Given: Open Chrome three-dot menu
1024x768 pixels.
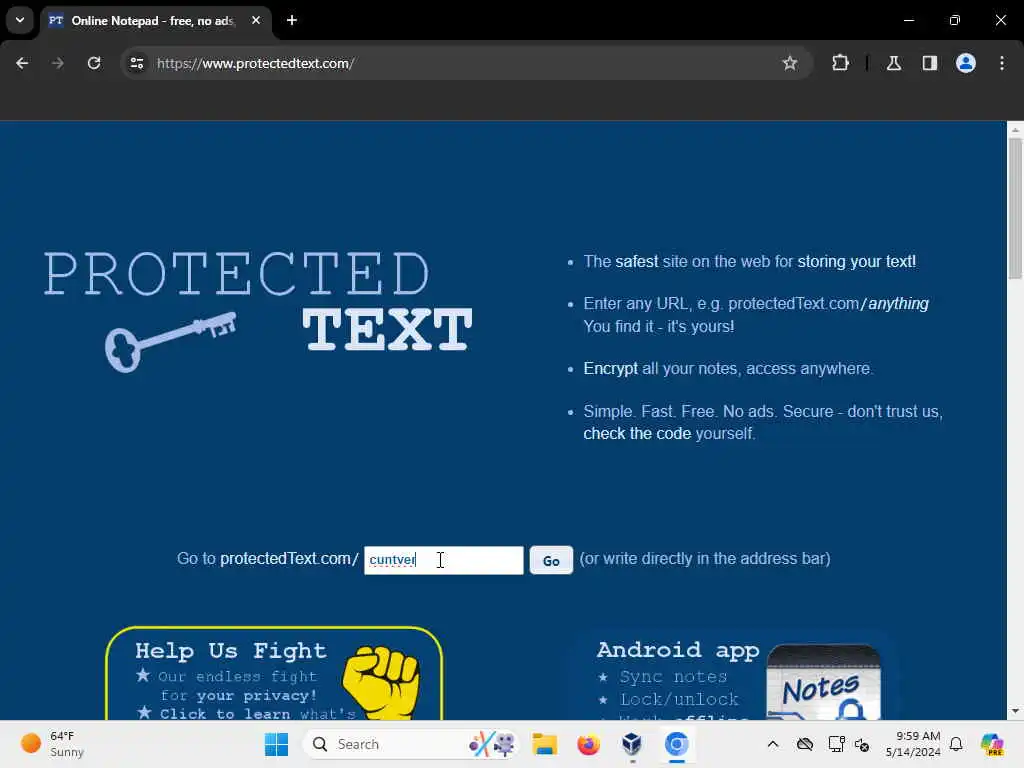Looking at the screenshot, I should [x=1002, y=63].
